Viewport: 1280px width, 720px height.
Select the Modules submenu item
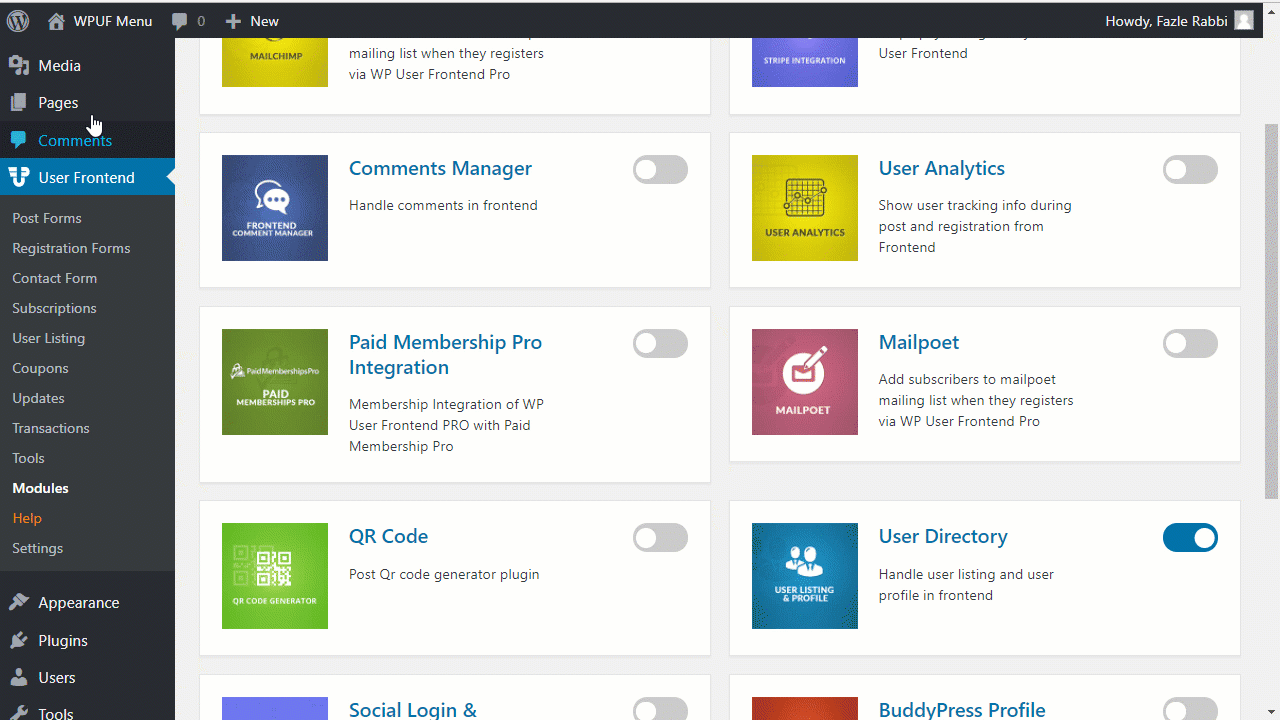pyautogui.click(x=40, y=488)
